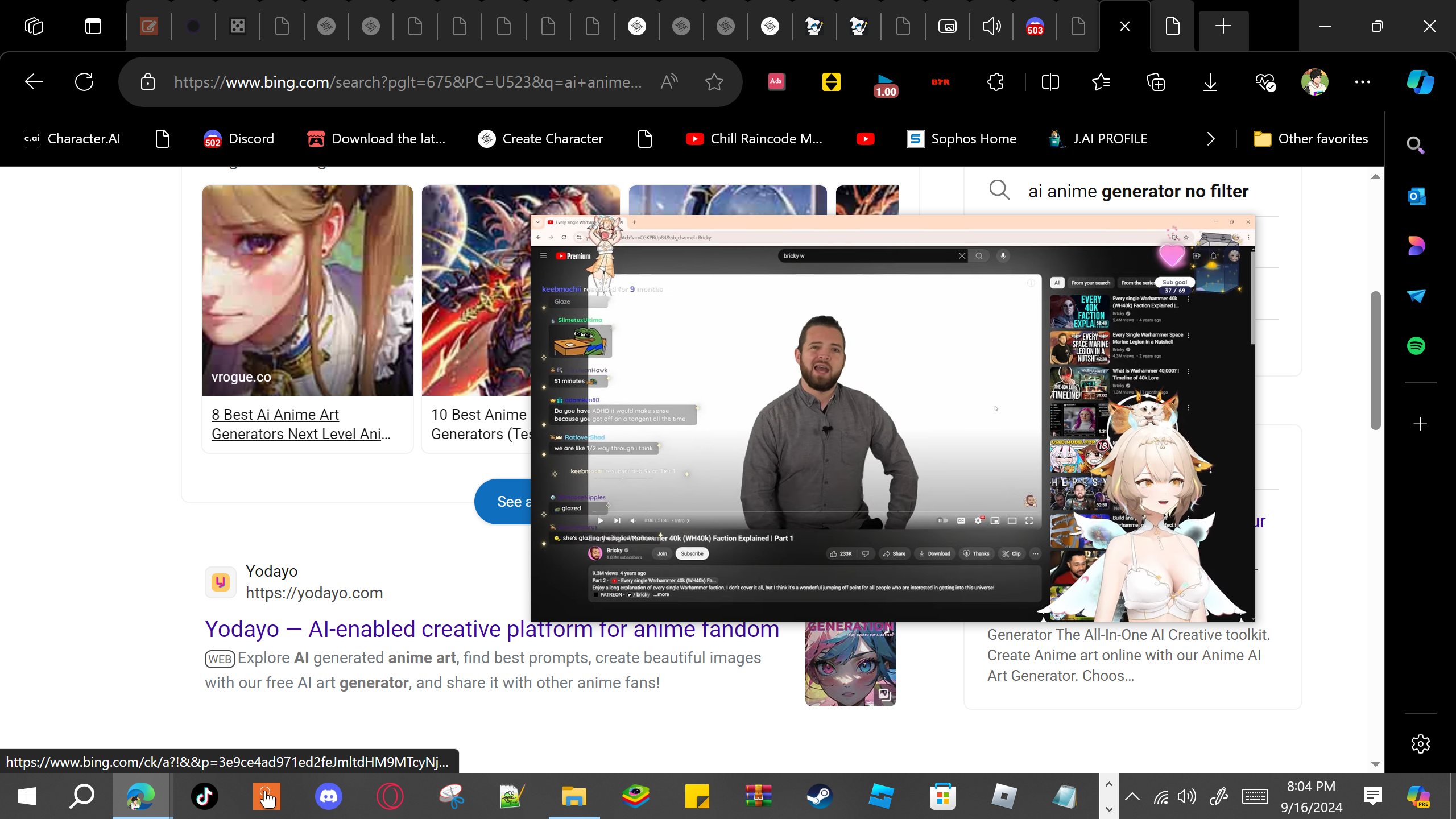
Task: Open Character.AI from the favorites bar
Action: pyautogui.click(x=72, y=139)
